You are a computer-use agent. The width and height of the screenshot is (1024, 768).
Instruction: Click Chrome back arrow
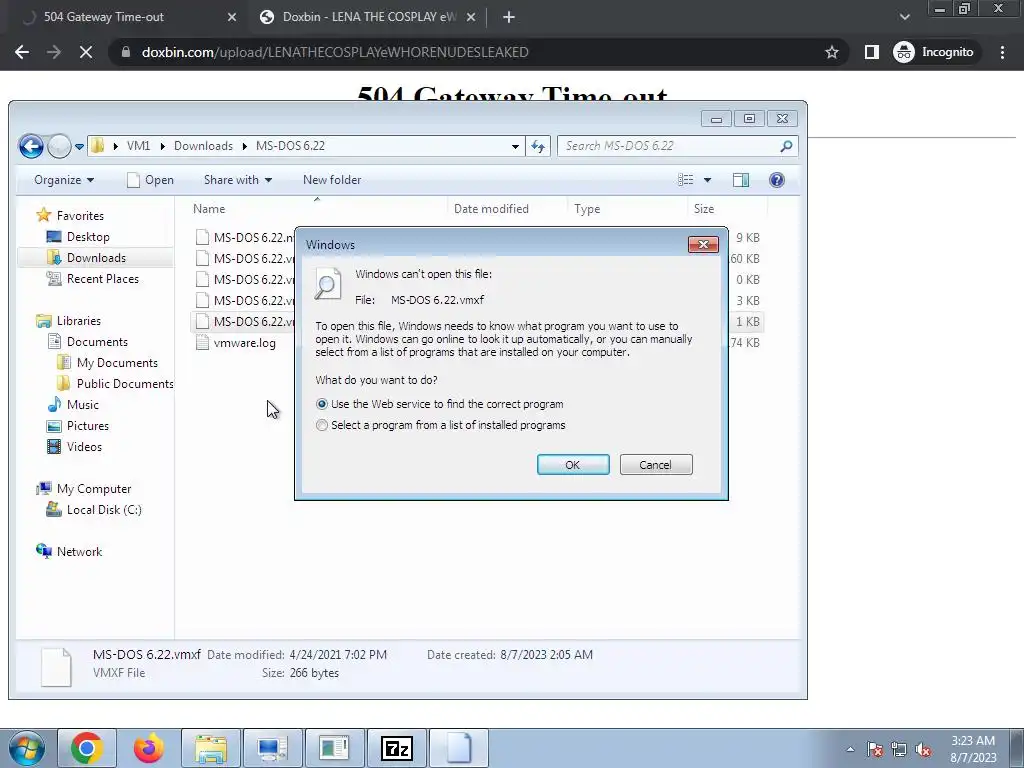pos(22,52)
